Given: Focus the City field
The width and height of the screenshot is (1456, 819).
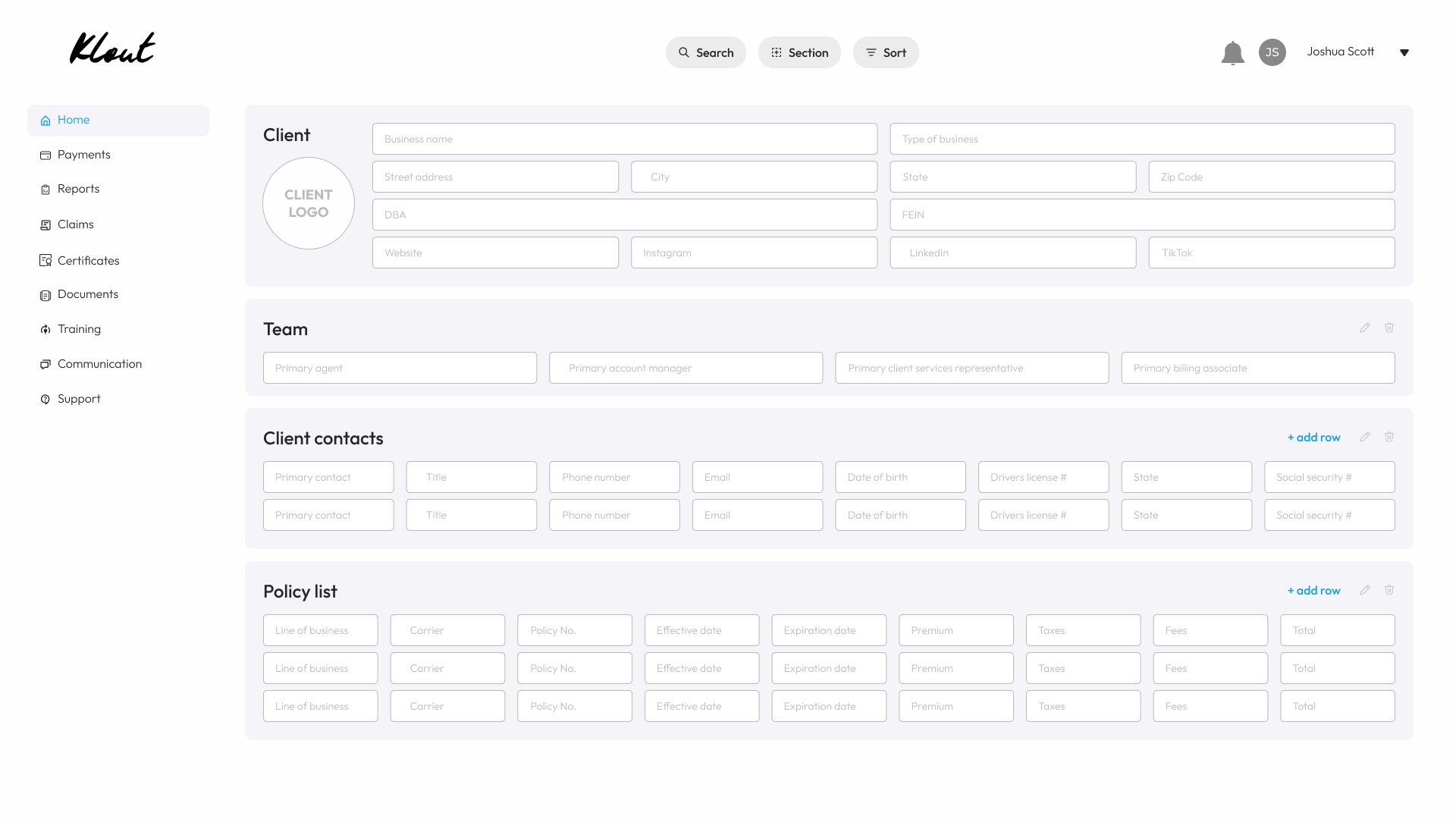Looking at the screenshot, I should [x=754, y=177].
